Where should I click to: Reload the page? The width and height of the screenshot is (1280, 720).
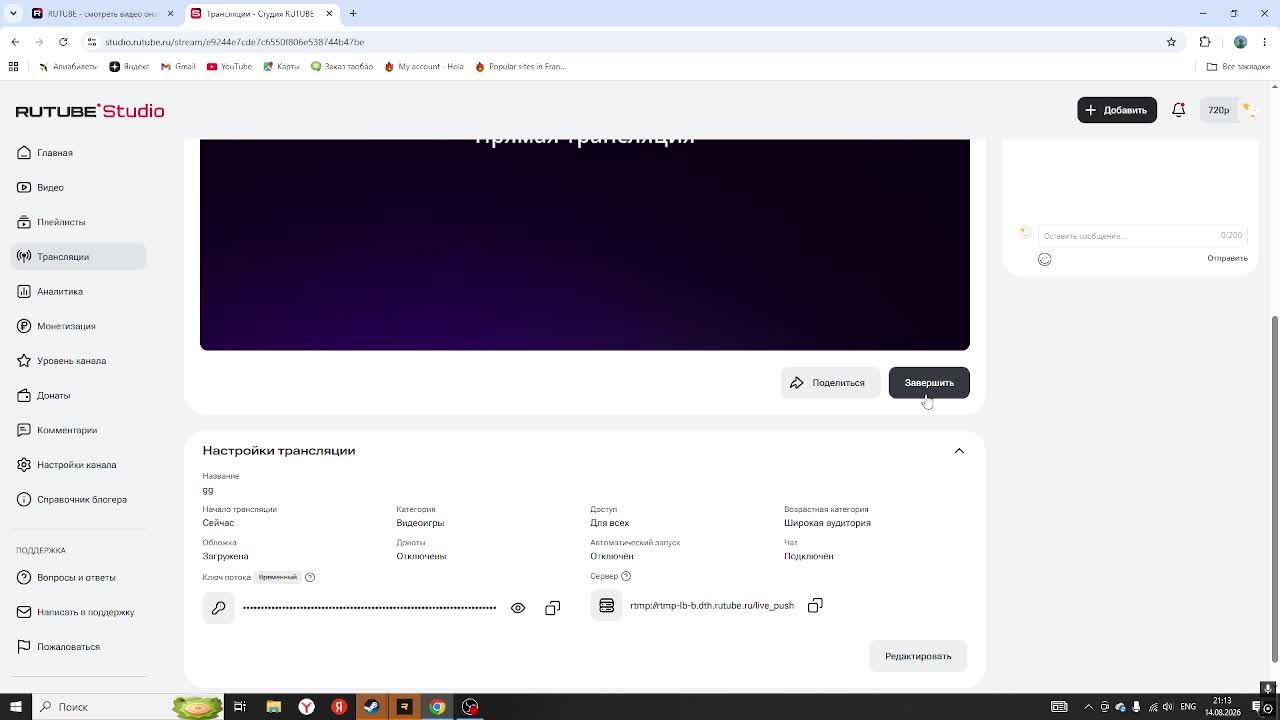pos(63,42)
